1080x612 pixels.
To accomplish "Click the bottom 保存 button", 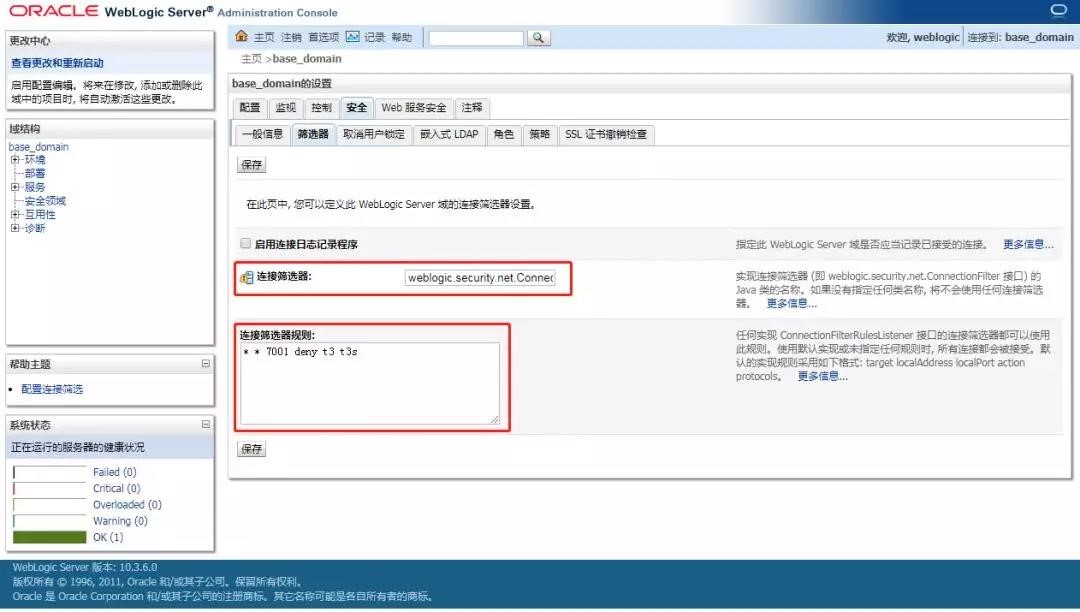I will [x=251, y=449].
